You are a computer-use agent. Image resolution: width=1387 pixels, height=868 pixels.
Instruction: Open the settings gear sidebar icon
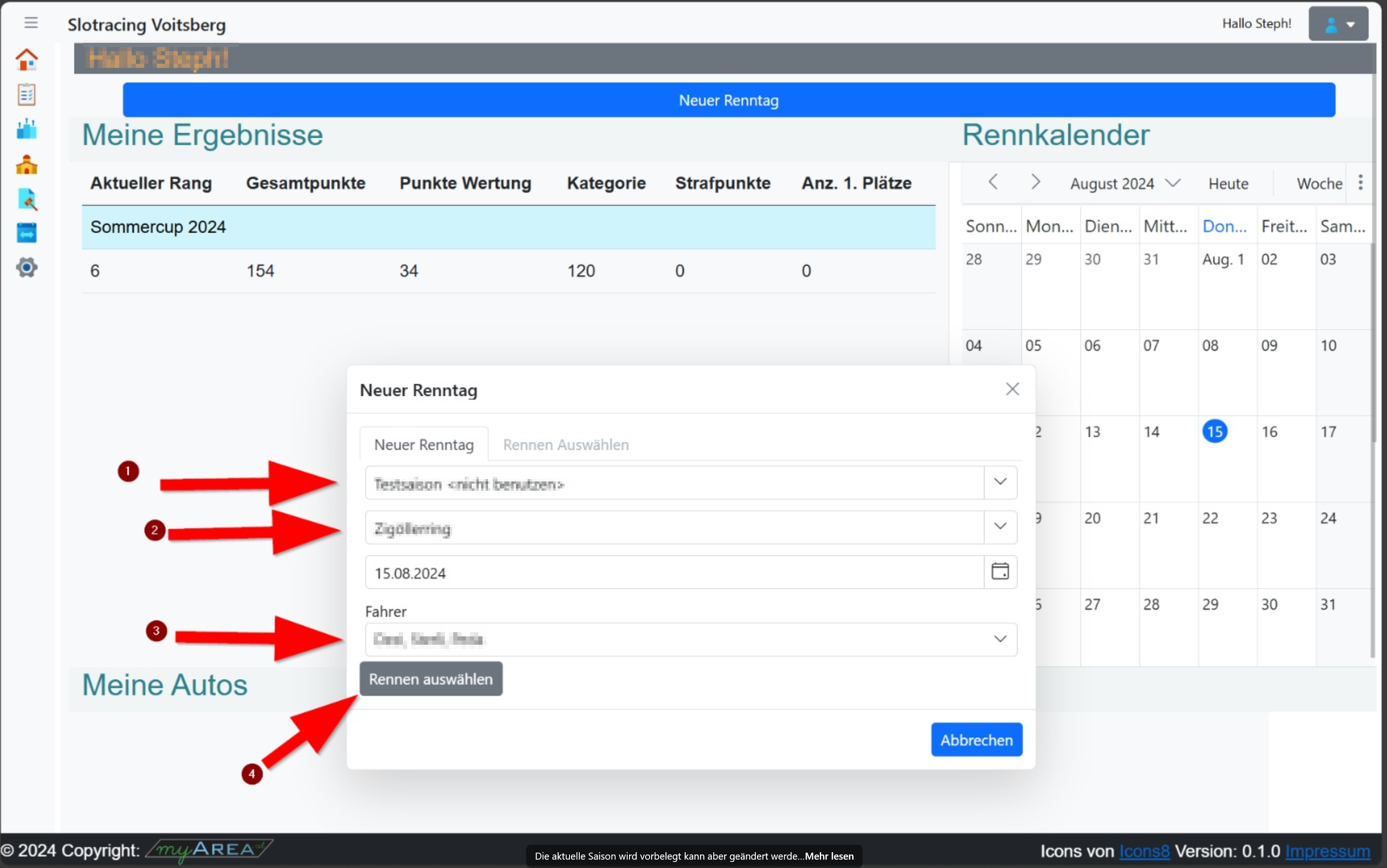coord(27,267)
